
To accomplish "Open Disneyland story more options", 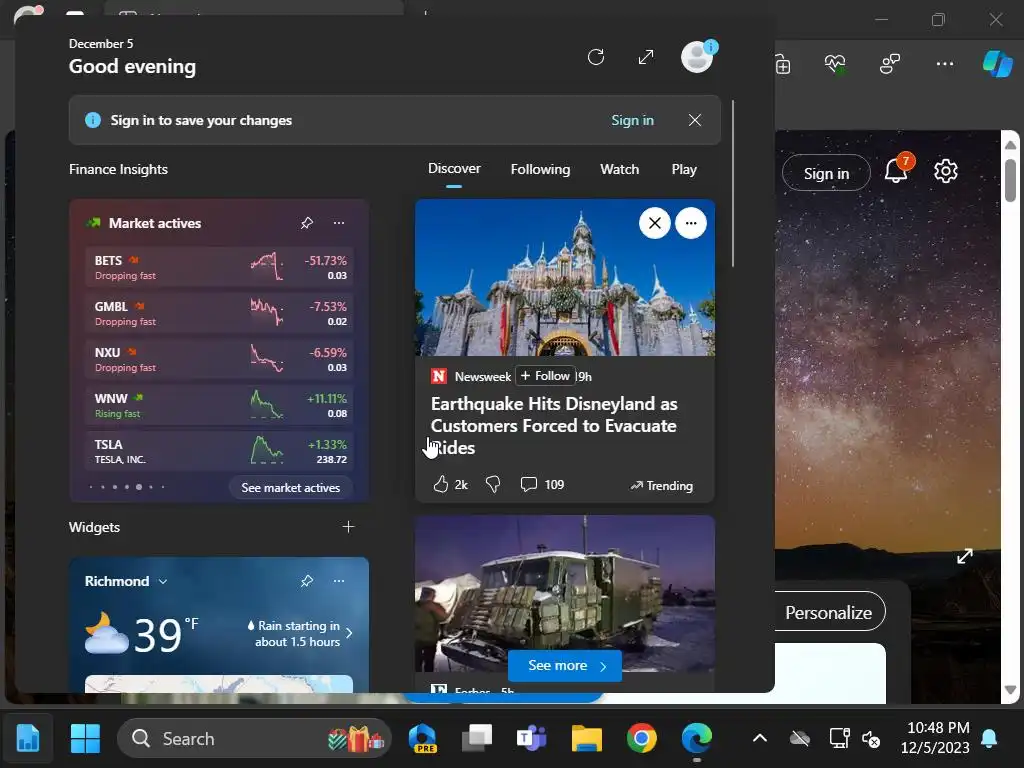I will coord(691,223).
